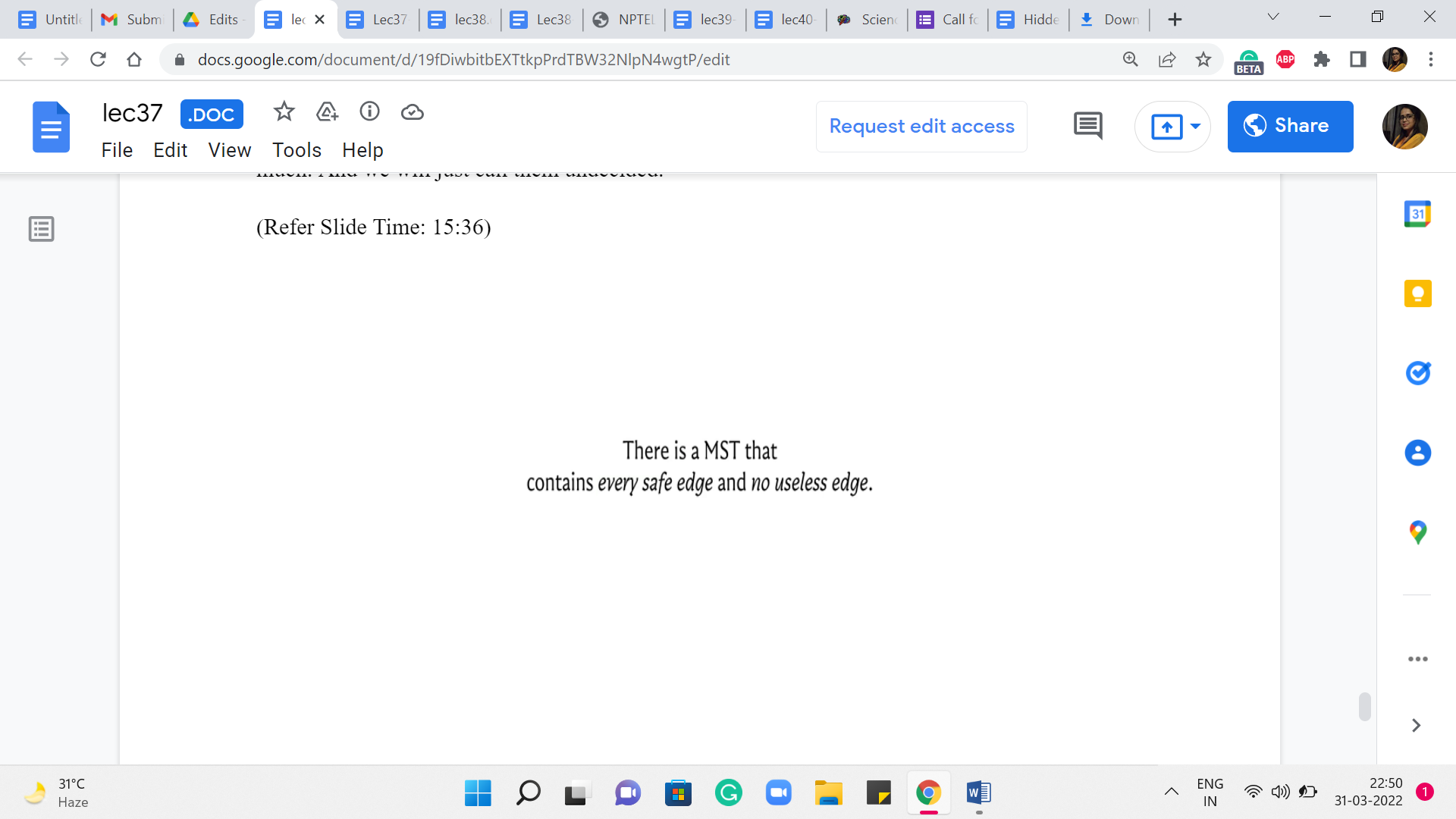Click the Add to Drive icon
This screenshot has height=819, width=1456.
click(x=327, y=112)
